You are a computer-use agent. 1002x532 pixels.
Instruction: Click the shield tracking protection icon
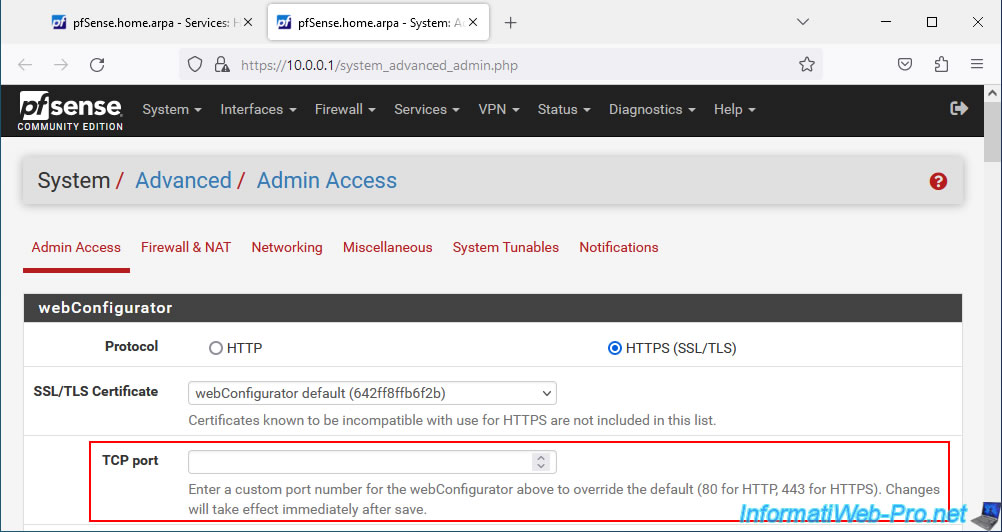click(195, 65)
